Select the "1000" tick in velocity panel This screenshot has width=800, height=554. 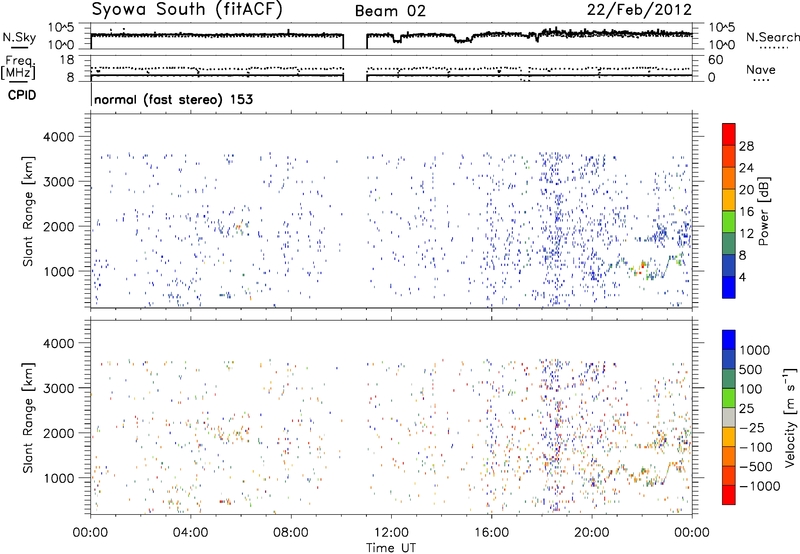tap(58, 478)
